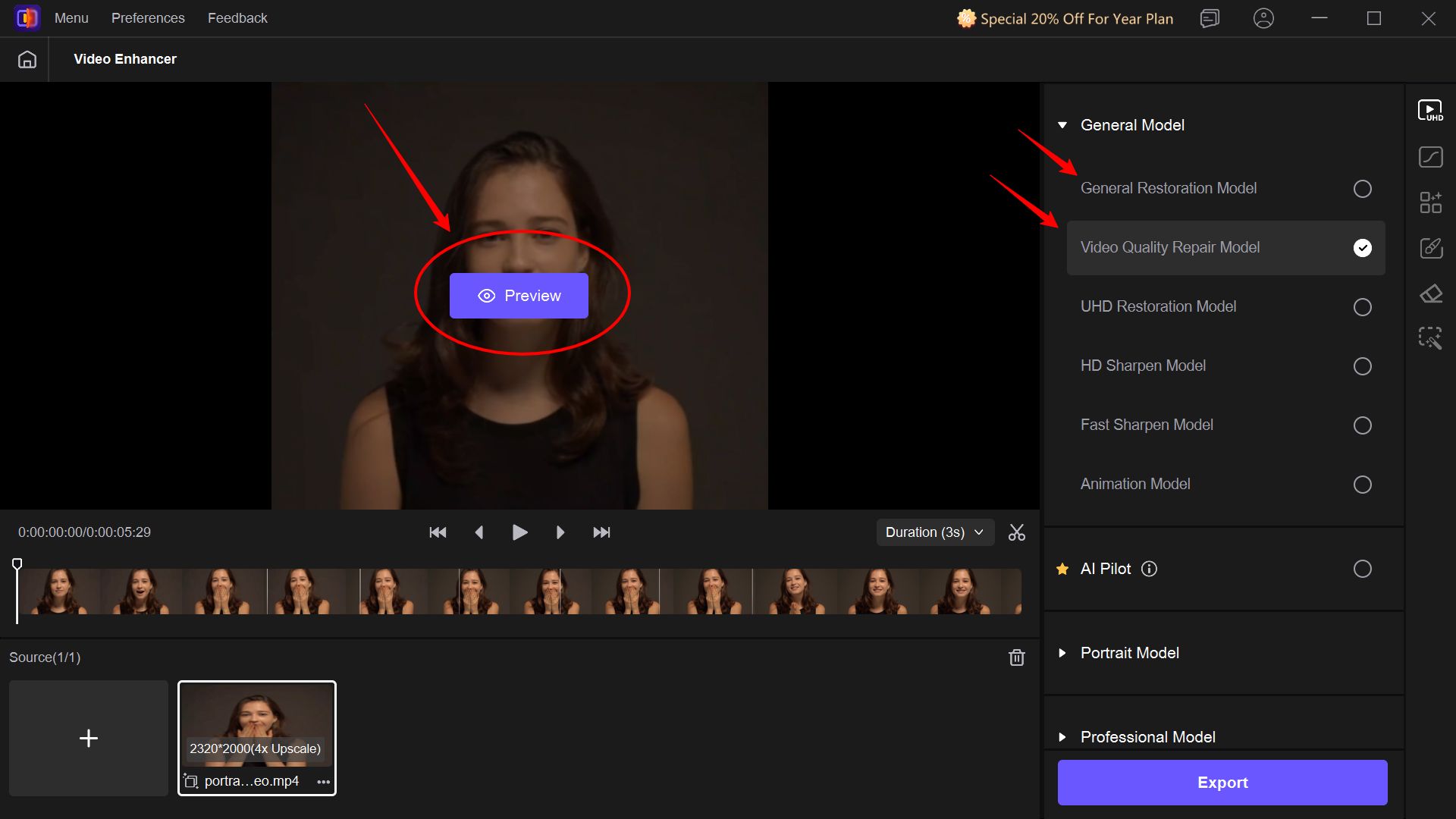Select the AI effects grid icon in sidebar
The image size is (1456, 819).
point(1431,202)
